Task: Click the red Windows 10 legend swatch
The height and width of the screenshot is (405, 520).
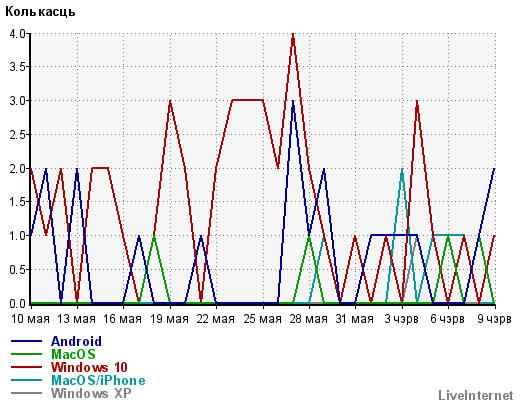Action: coord(26,367)
